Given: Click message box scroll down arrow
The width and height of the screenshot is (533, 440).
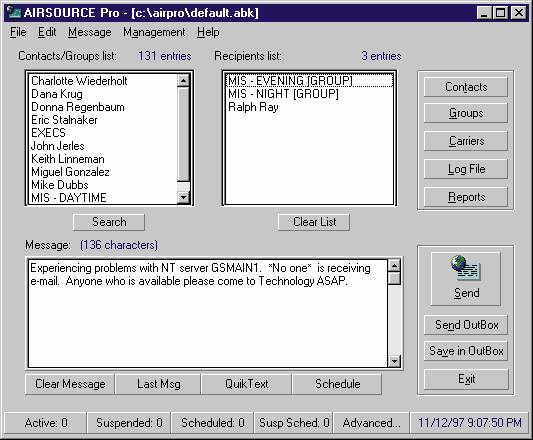Looking at the screenshot, I should tap(394, 361).
